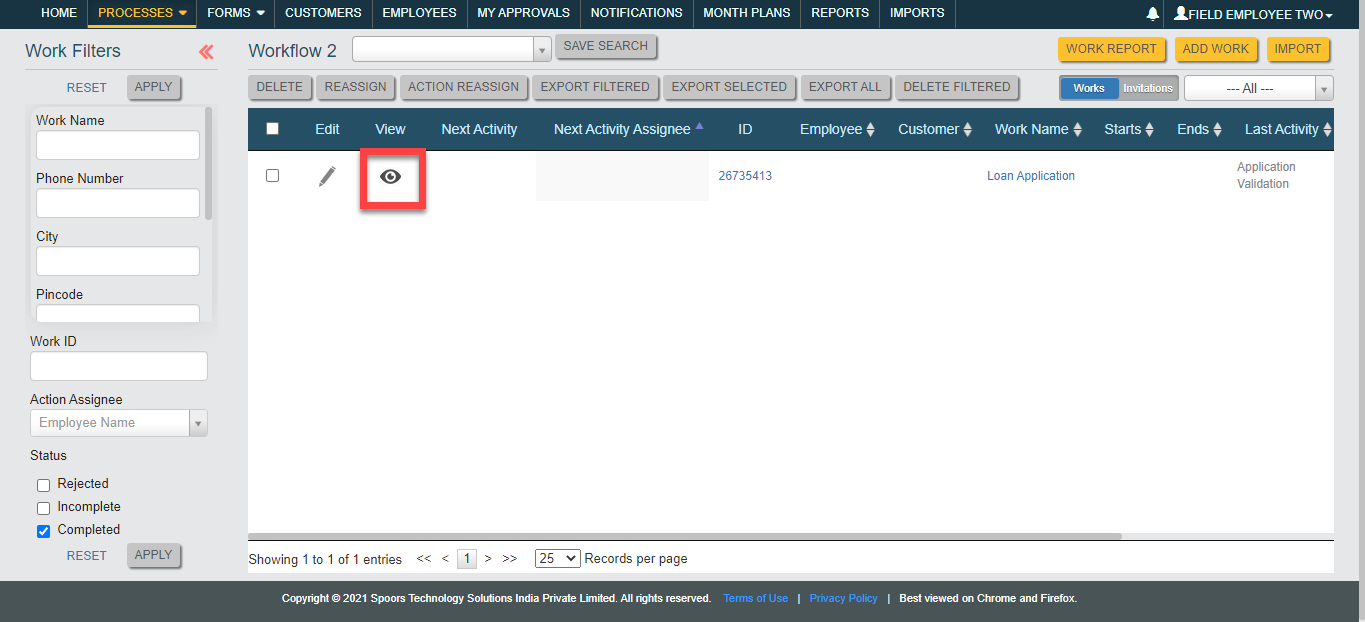Collapse Work Filters panel with double chevron
The image size is (1365, 622).
coord(206,52)
